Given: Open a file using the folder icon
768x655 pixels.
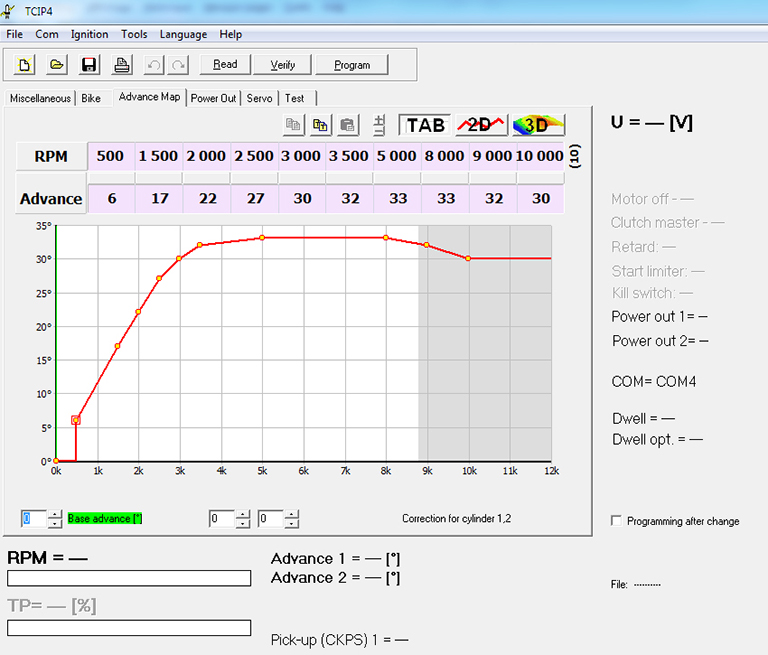Looking at the screenshot, I should coord(57,65).
